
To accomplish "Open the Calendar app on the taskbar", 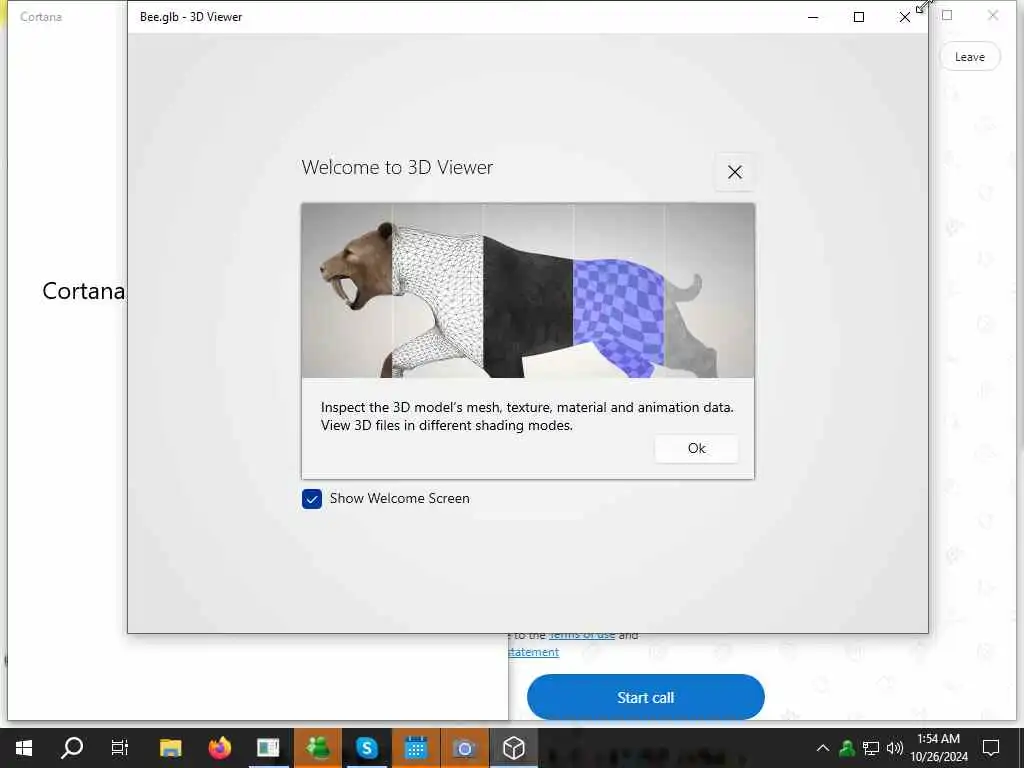I will 415,748.
